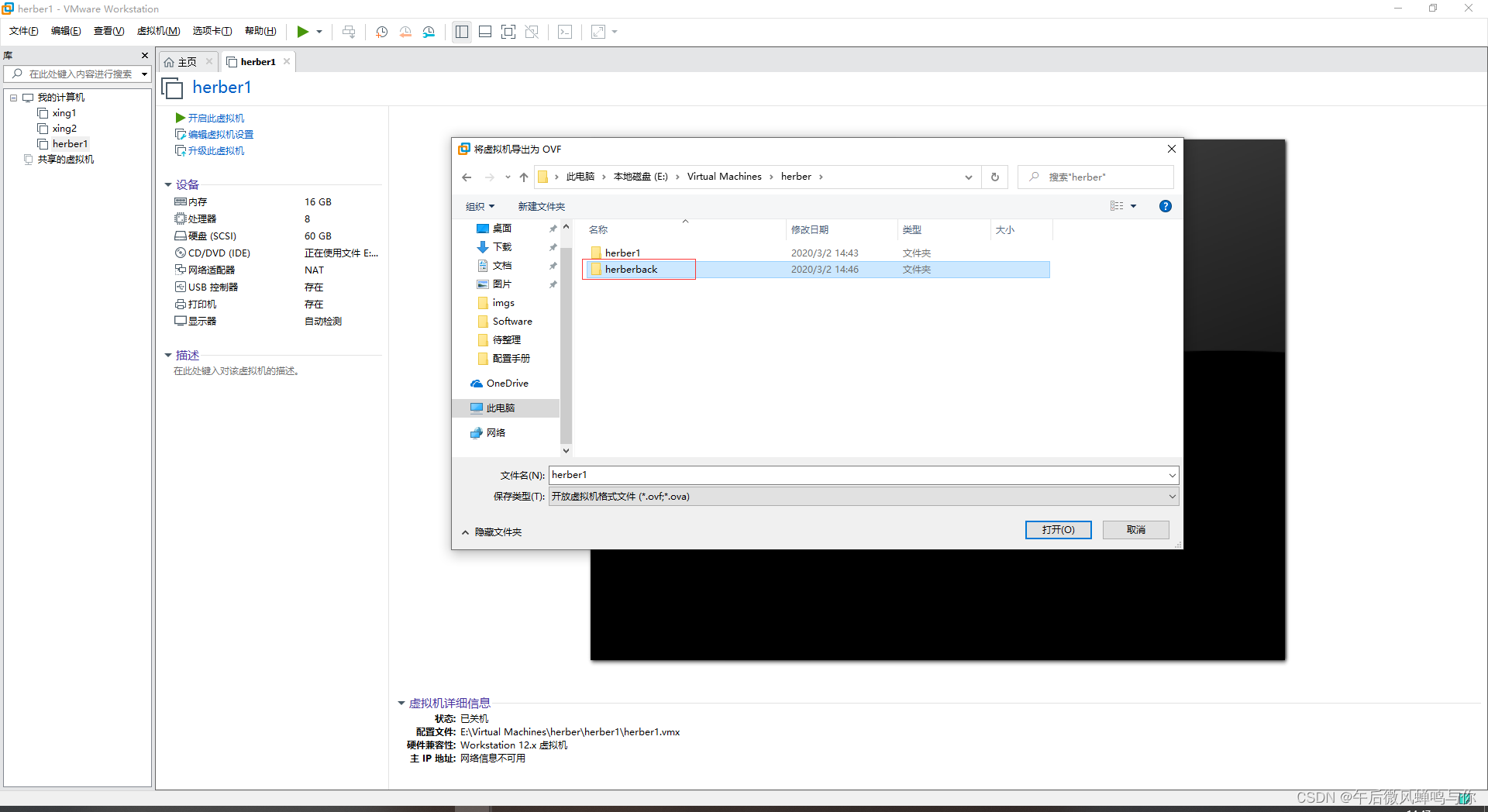Collapse the 虚拟机详细信息 section
The height and width of the screenshot is (812, 1488).
[401, 703]
